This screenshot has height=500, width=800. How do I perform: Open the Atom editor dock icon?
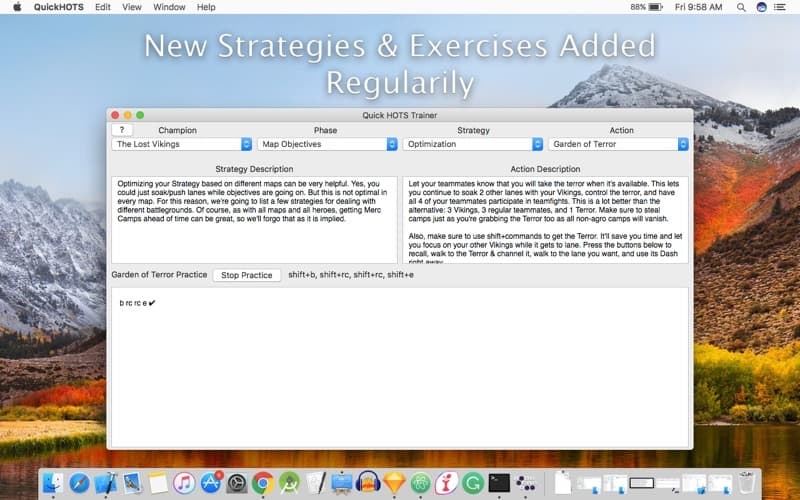coord(421,483)
